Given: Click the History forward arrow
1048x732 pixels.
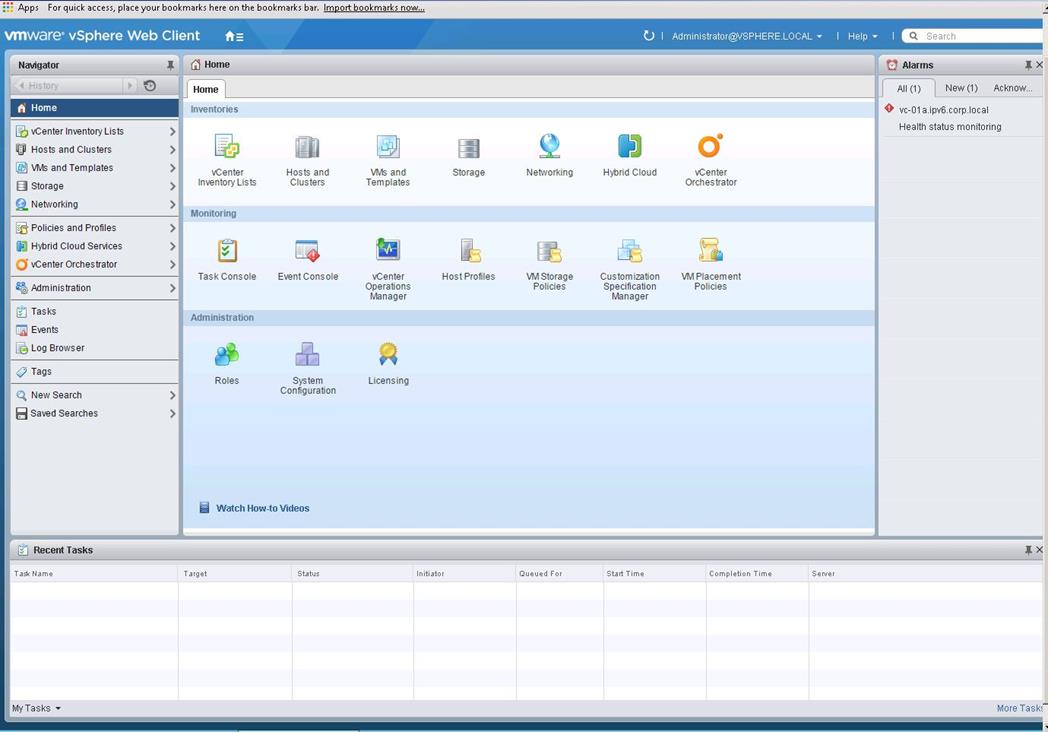Looking at the screenshot, I should [130, 86].
